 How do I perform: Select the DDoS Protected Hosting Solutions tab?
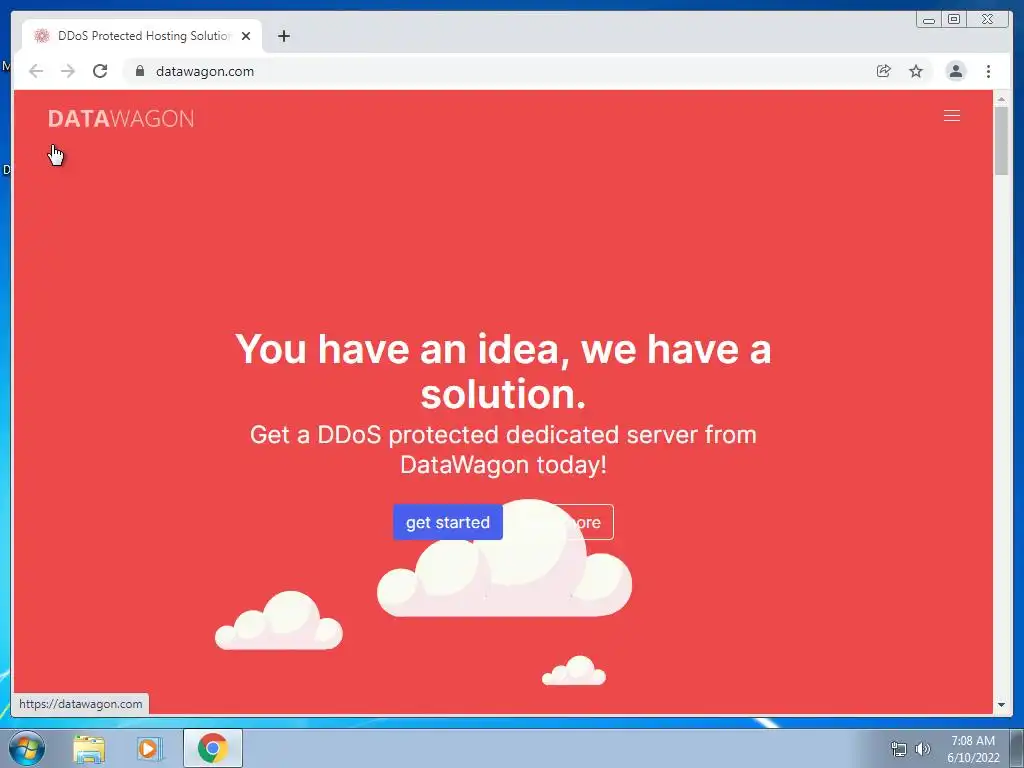[142, 36]
